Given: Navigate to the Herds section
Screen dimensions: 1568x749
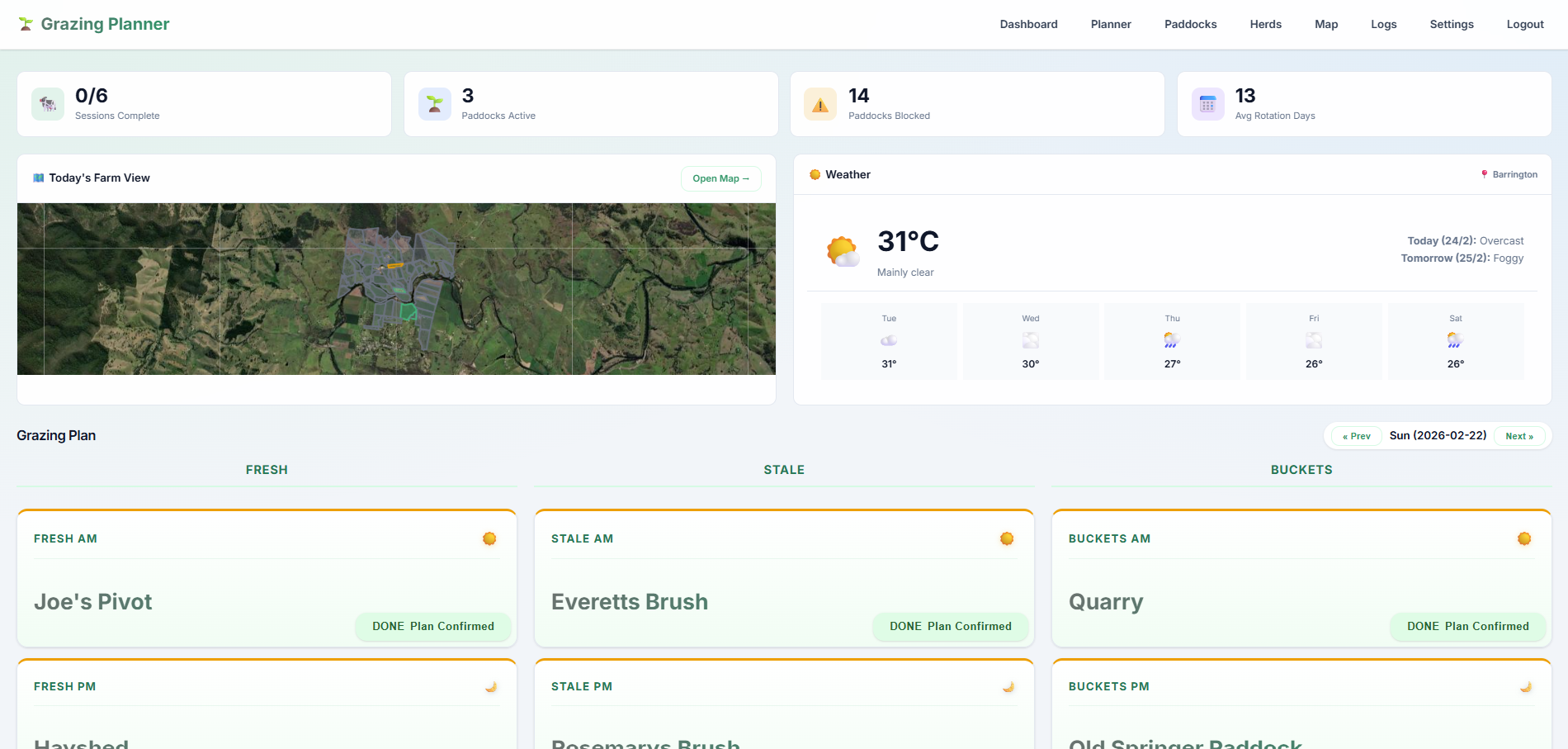Looking at the screenshot, I should click(x=1265, y=24).
